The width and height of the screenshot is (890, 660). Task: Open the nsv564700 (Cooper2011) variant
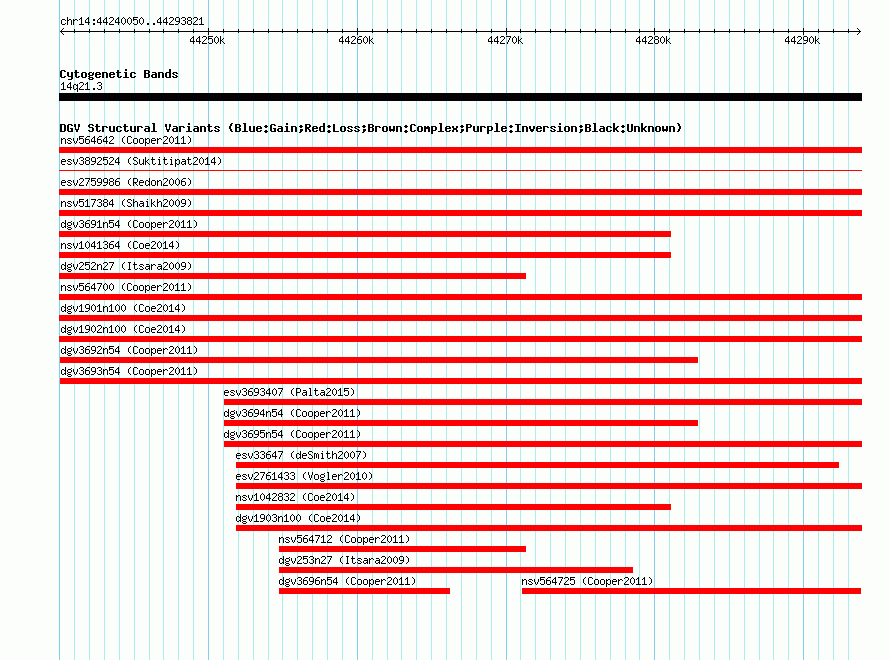click(x=126, y=287)
